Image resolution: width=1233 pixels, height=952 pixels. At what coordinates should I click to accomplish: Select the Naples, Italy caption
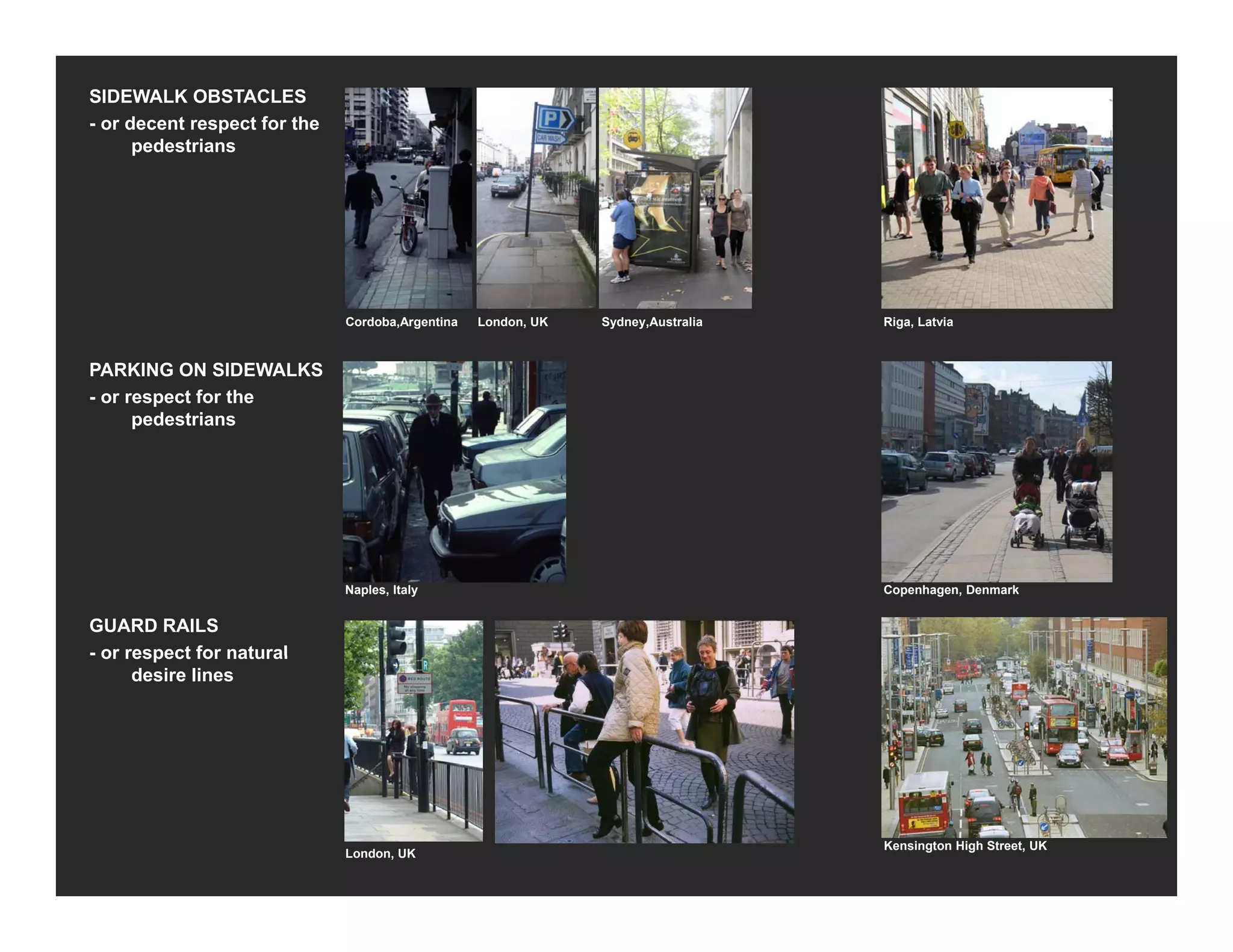tap(381, 590)
